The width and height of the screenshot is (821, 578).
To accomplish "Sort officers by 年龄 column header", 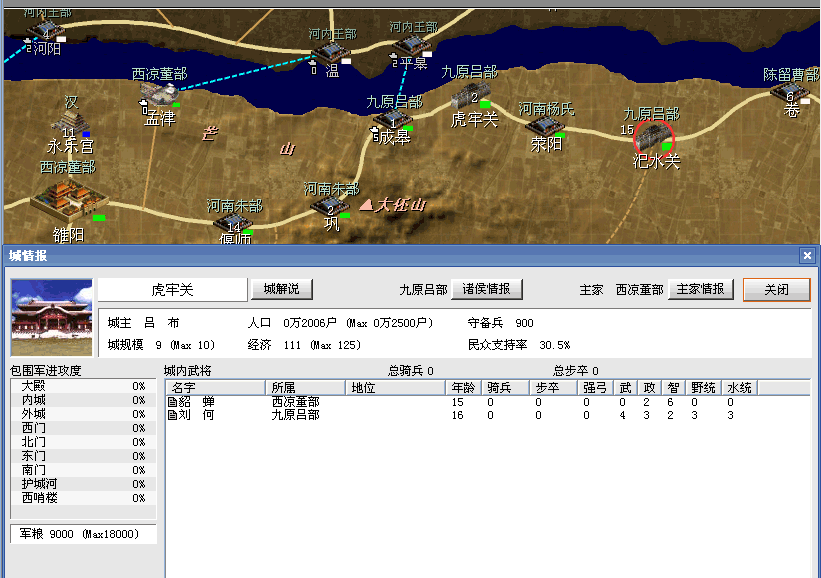I will 462,387.
